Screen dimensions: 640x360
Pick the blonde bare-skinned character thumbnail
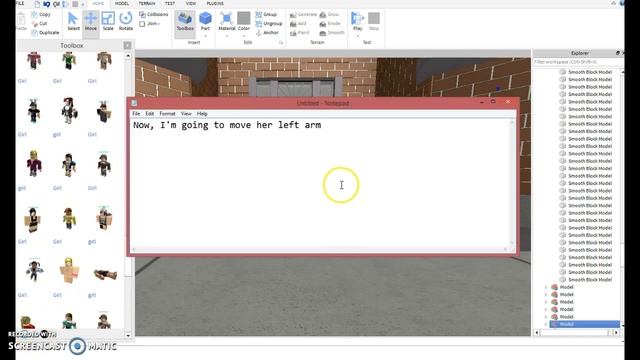click(69, 270)
